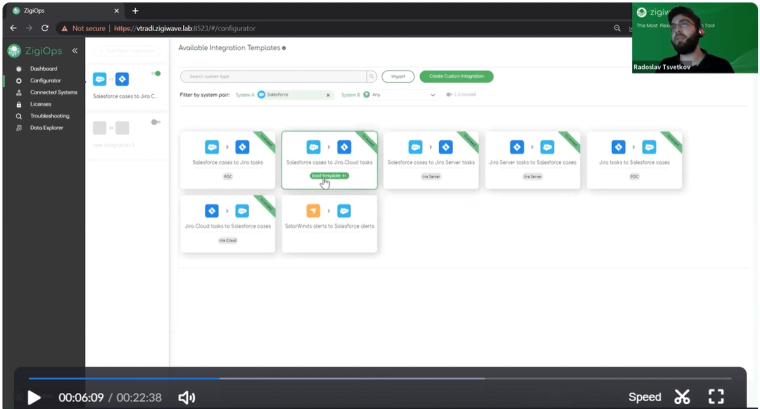
Task: Mute the video via the speaker icon
Action: pyautogui.click(x=187, y=398)
